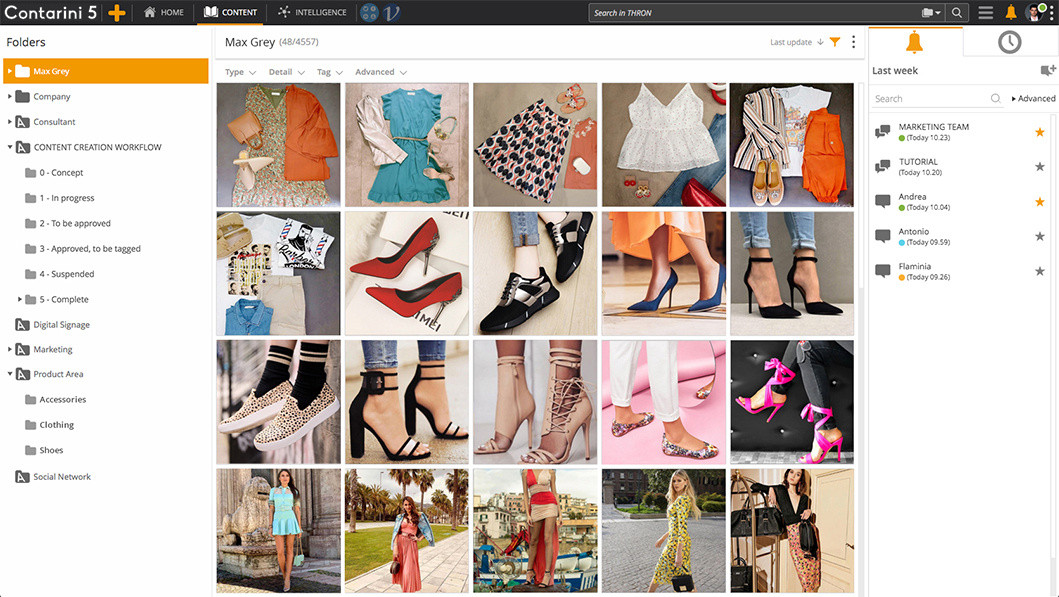Sort by Last update
This screenshot has height=597, width=1059.
791,42
